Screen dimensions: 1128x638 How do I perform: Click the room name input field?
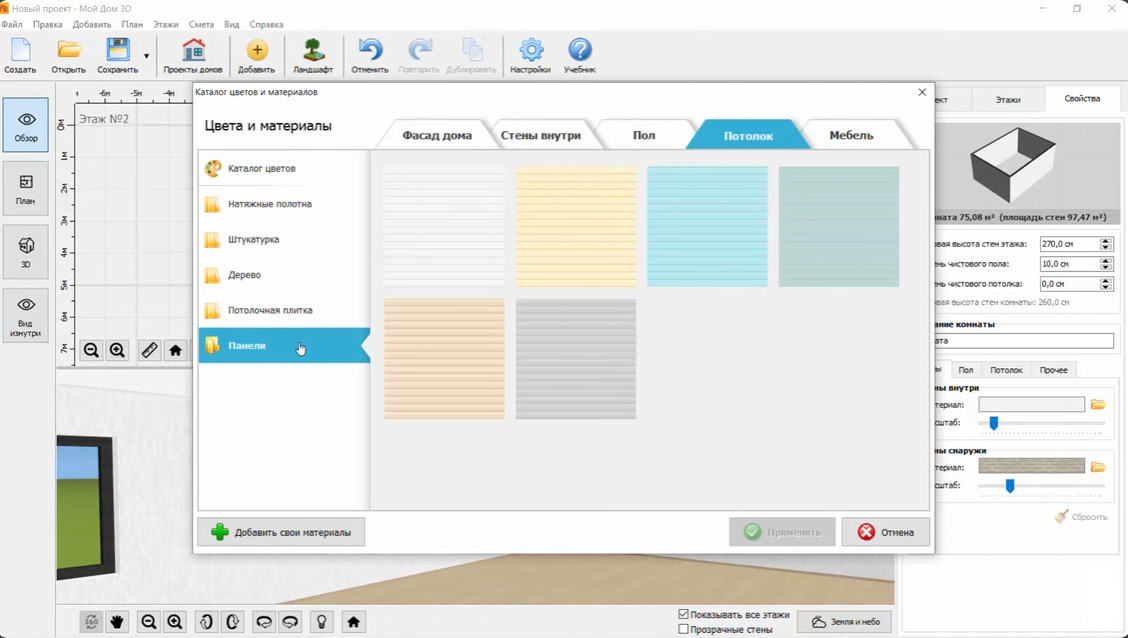[x=1022, y=341]
